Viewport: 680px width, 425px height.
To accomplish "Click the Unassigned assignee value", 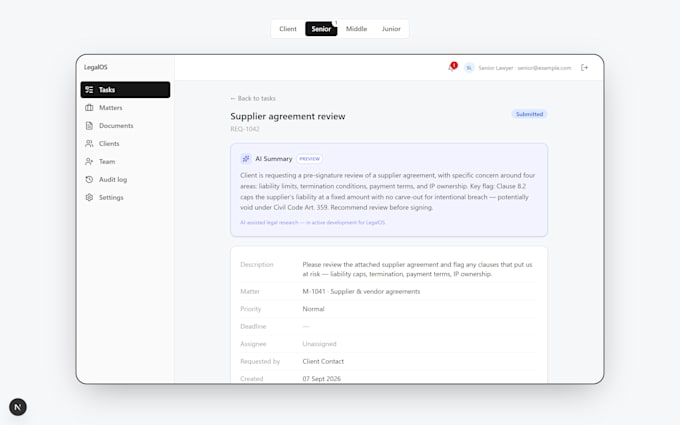I will point(319,344).
